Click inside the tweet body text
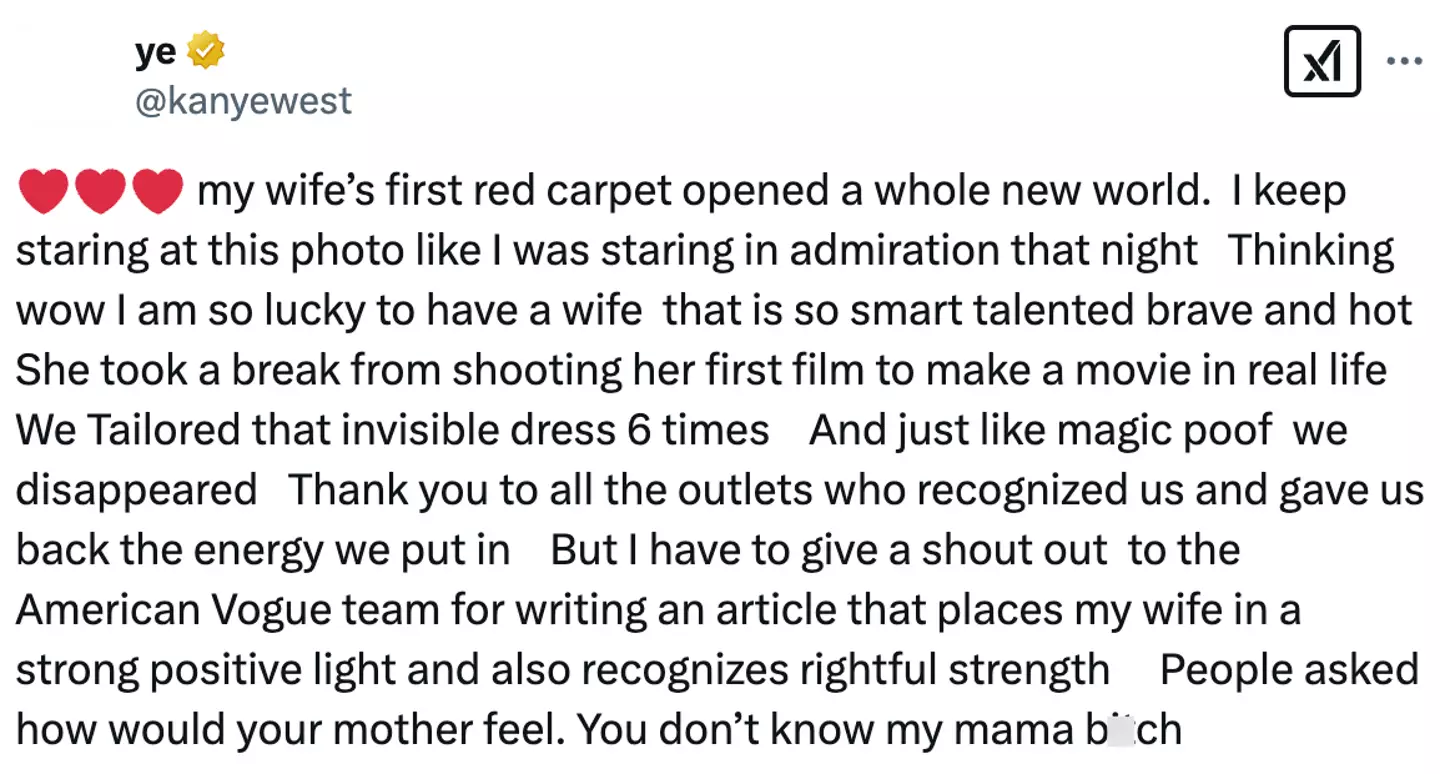1440x774 pixels. point(700,430)
